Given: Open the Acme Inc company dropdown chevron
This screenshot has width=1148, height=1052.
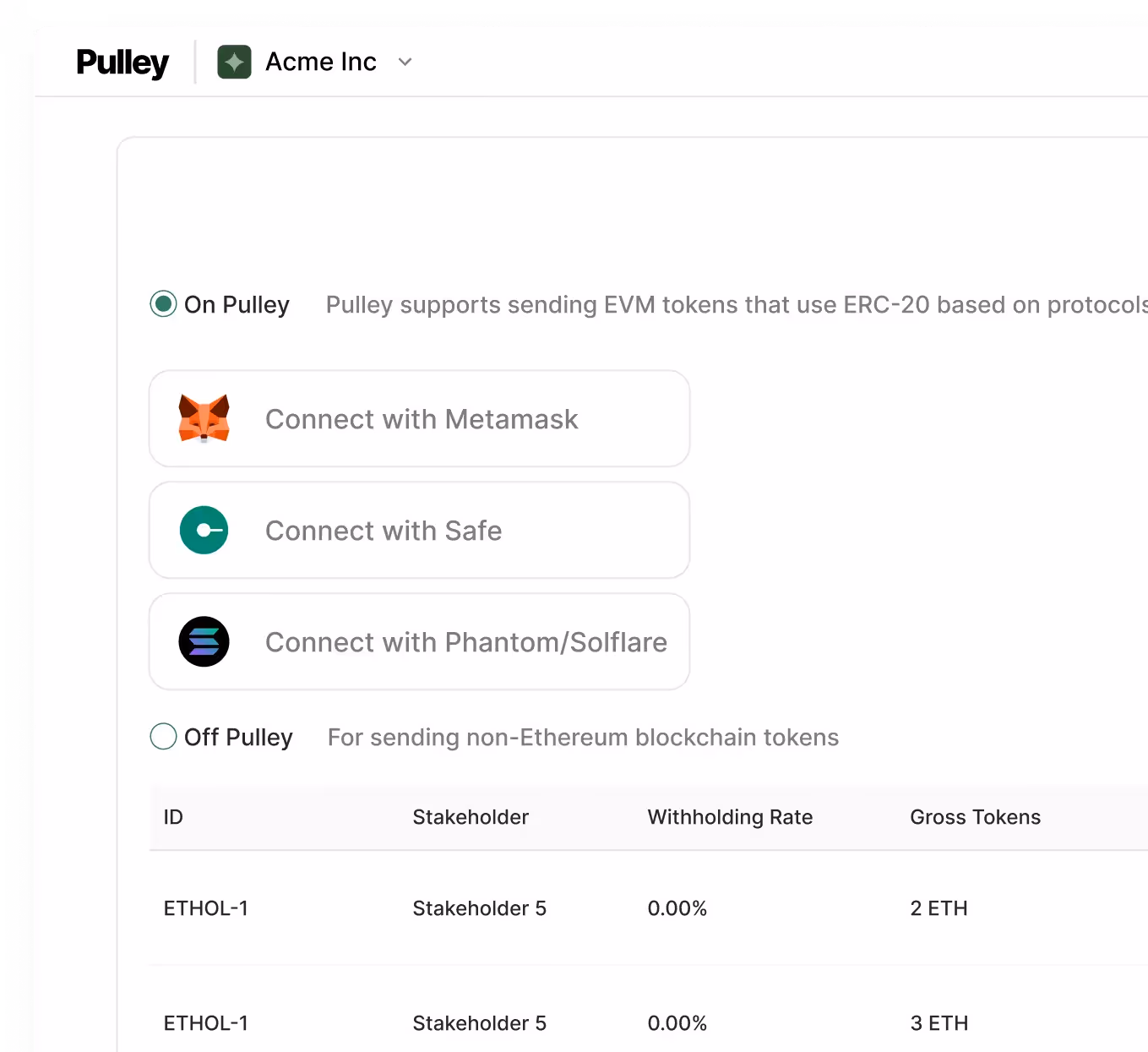Looking at the screenshot, I should coord(405,62).
